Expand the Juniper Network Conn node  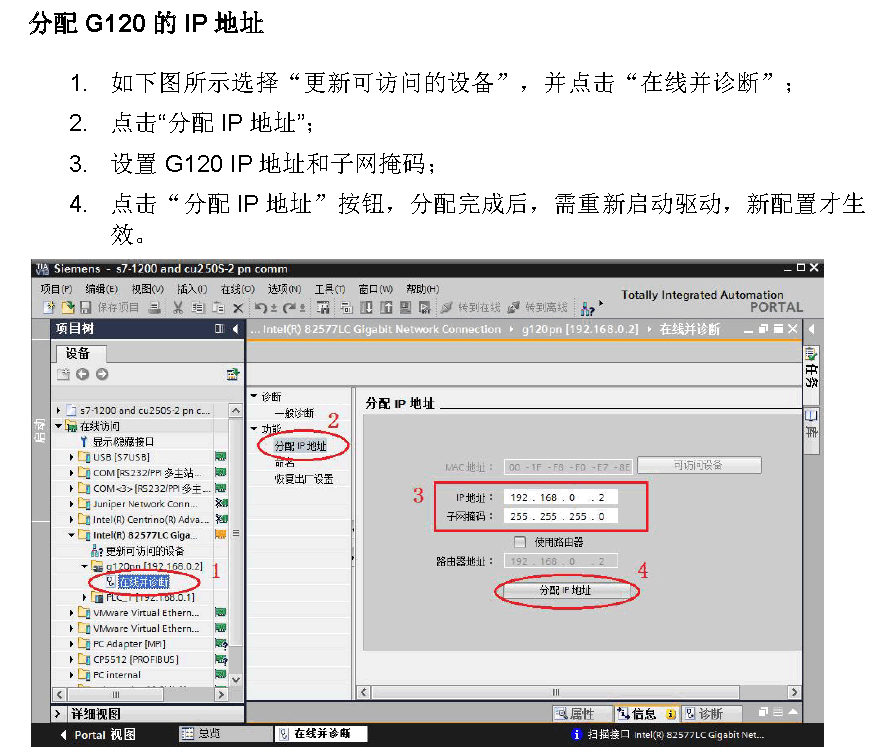coord(71,504)
